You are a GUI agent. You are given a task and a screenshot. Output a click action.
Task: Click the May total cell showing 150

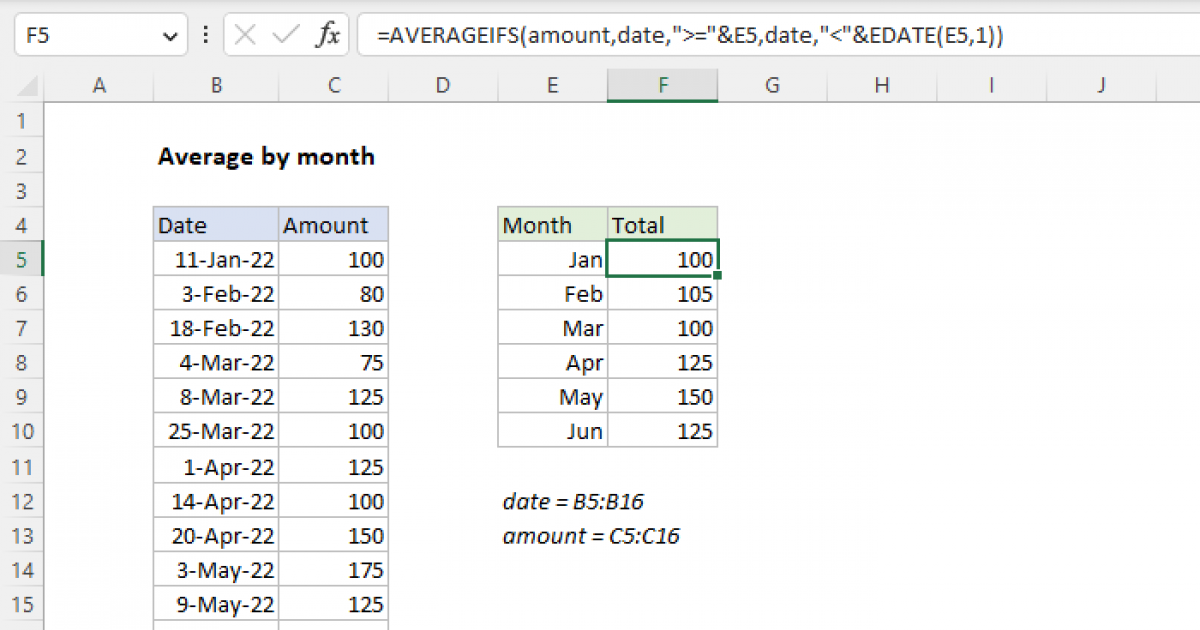tap(662, 397)
